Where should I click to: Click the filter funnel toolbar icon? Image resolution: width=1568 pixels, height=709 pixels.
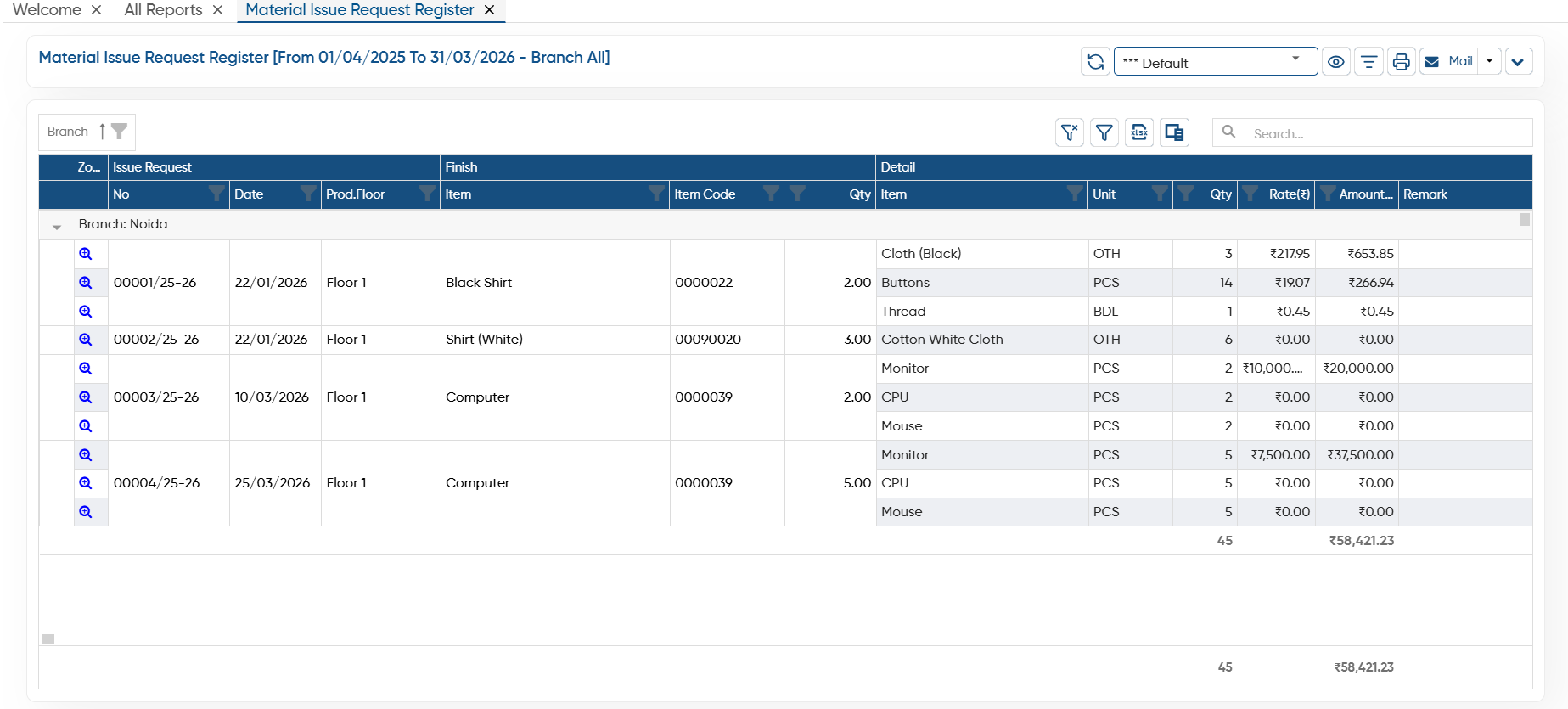[1104, 132]
